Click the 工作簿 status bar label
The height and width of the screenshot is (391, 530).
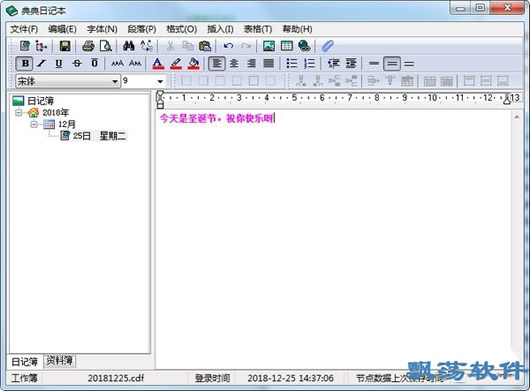(x=24, y=378)
